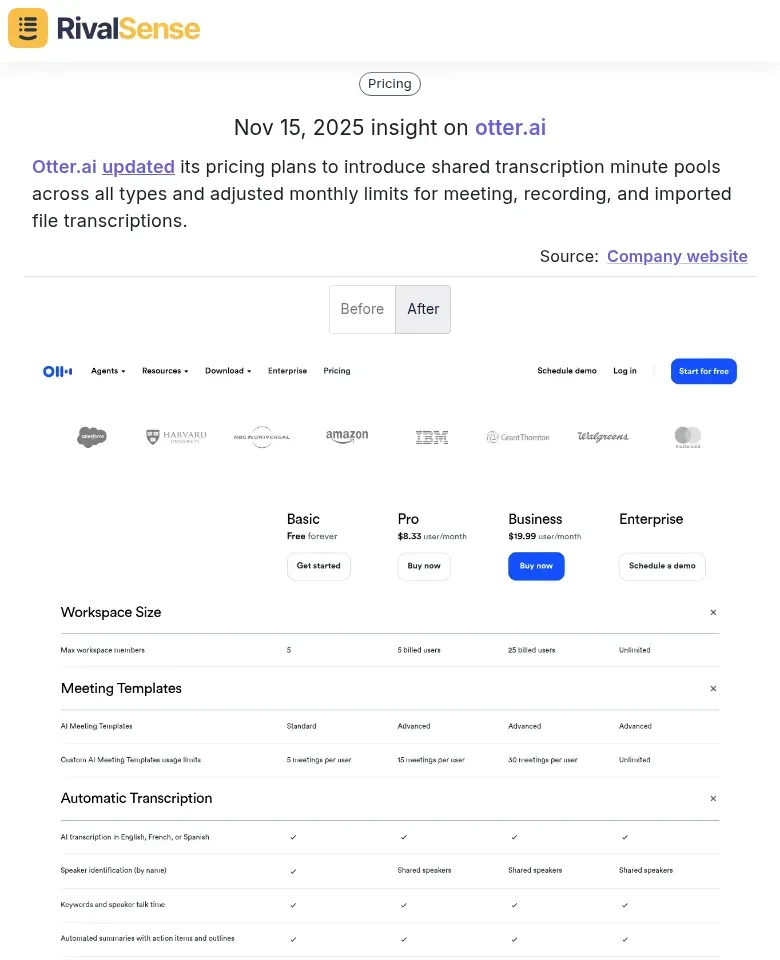Open the Pricing menu item
The image size is (780, 960).
pos(336,371)
